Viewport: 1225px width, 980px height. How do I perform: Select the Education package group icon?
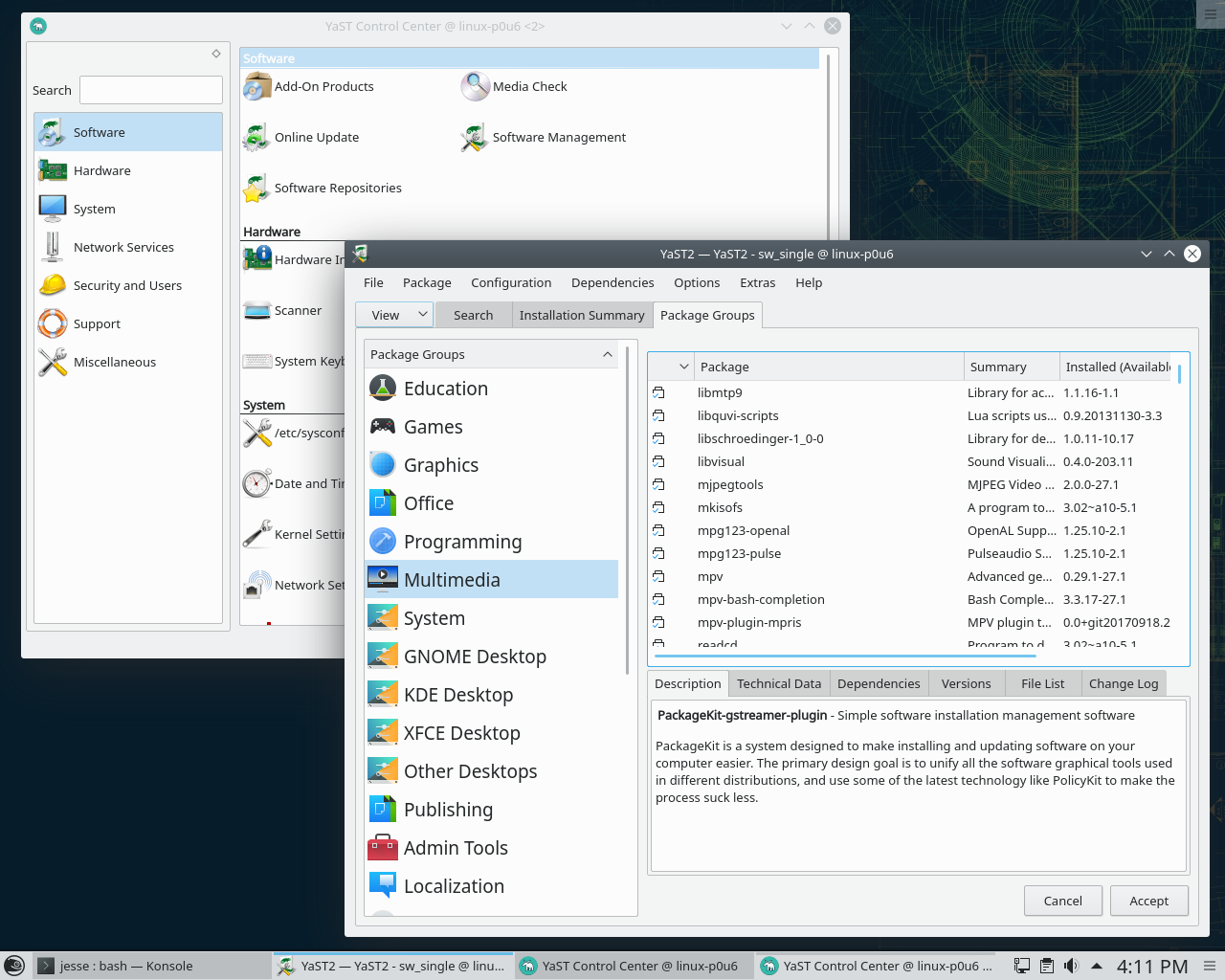[383, 389]
